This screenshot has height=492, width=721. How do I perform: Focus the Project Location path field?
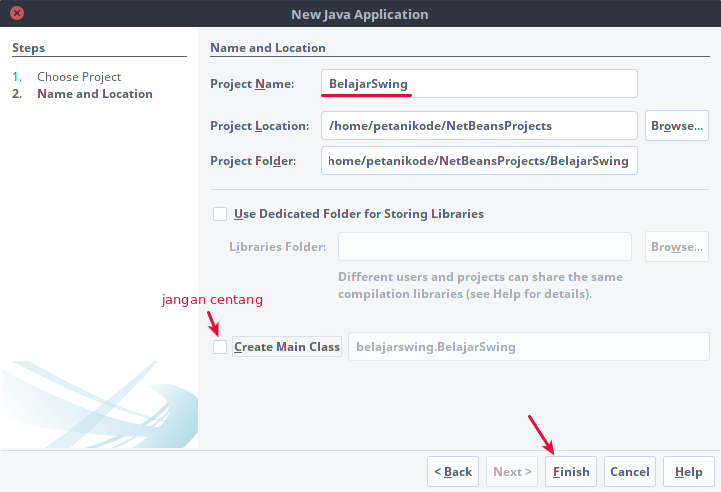(479, 126)
